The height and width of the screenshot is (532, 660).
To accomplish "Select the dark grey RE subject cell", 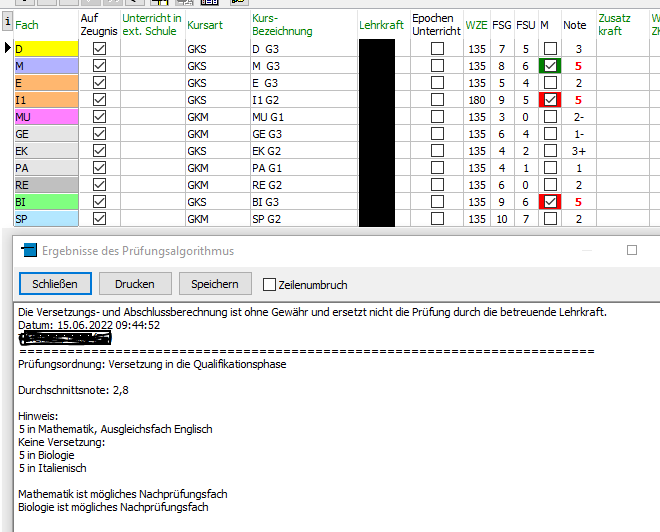I will click(x=46, y=185).
